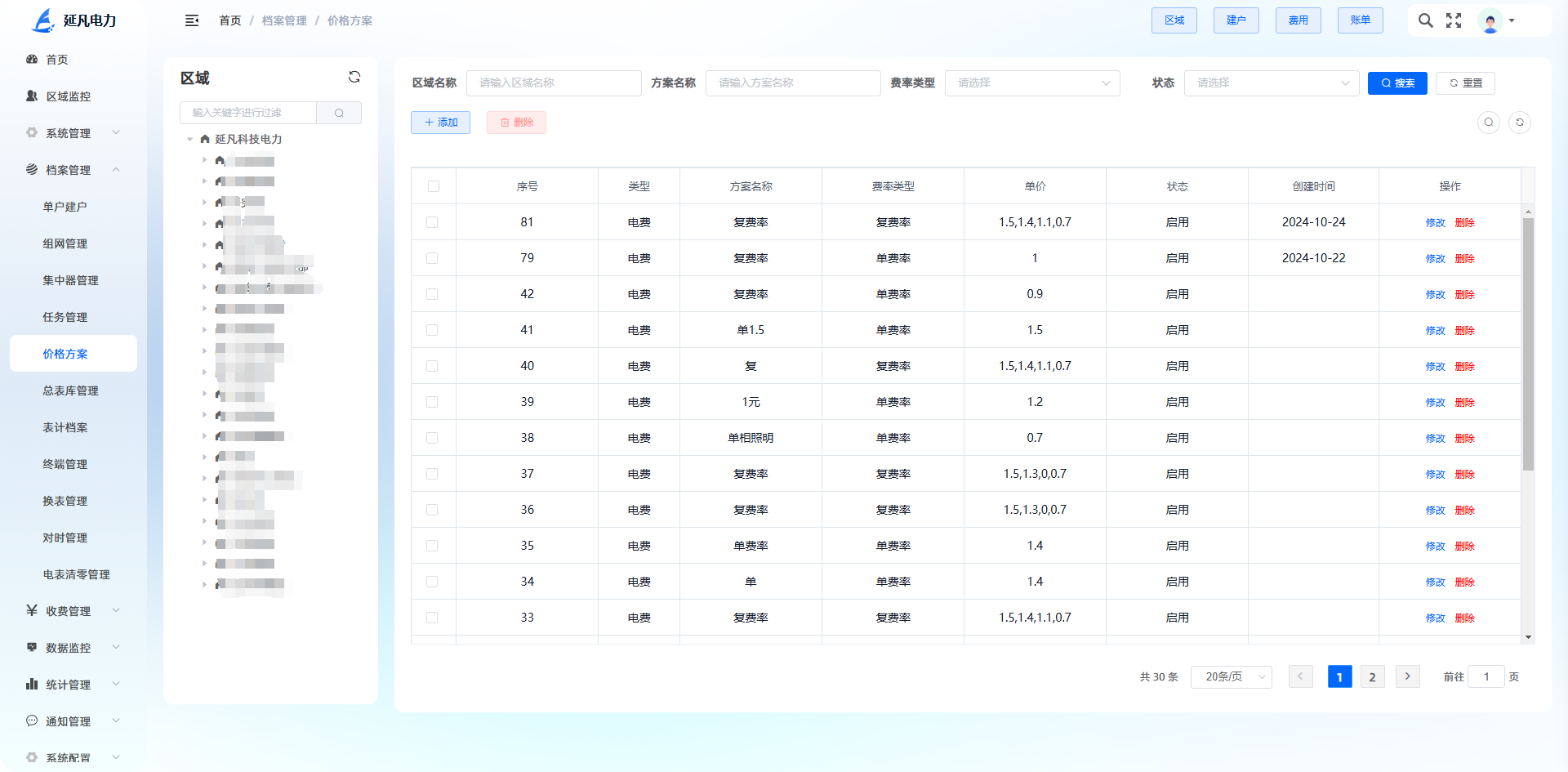The width and height of the screenshot is (1568, 772).
Task: Click the blue 搜索 button
Action: [1397, 83]
